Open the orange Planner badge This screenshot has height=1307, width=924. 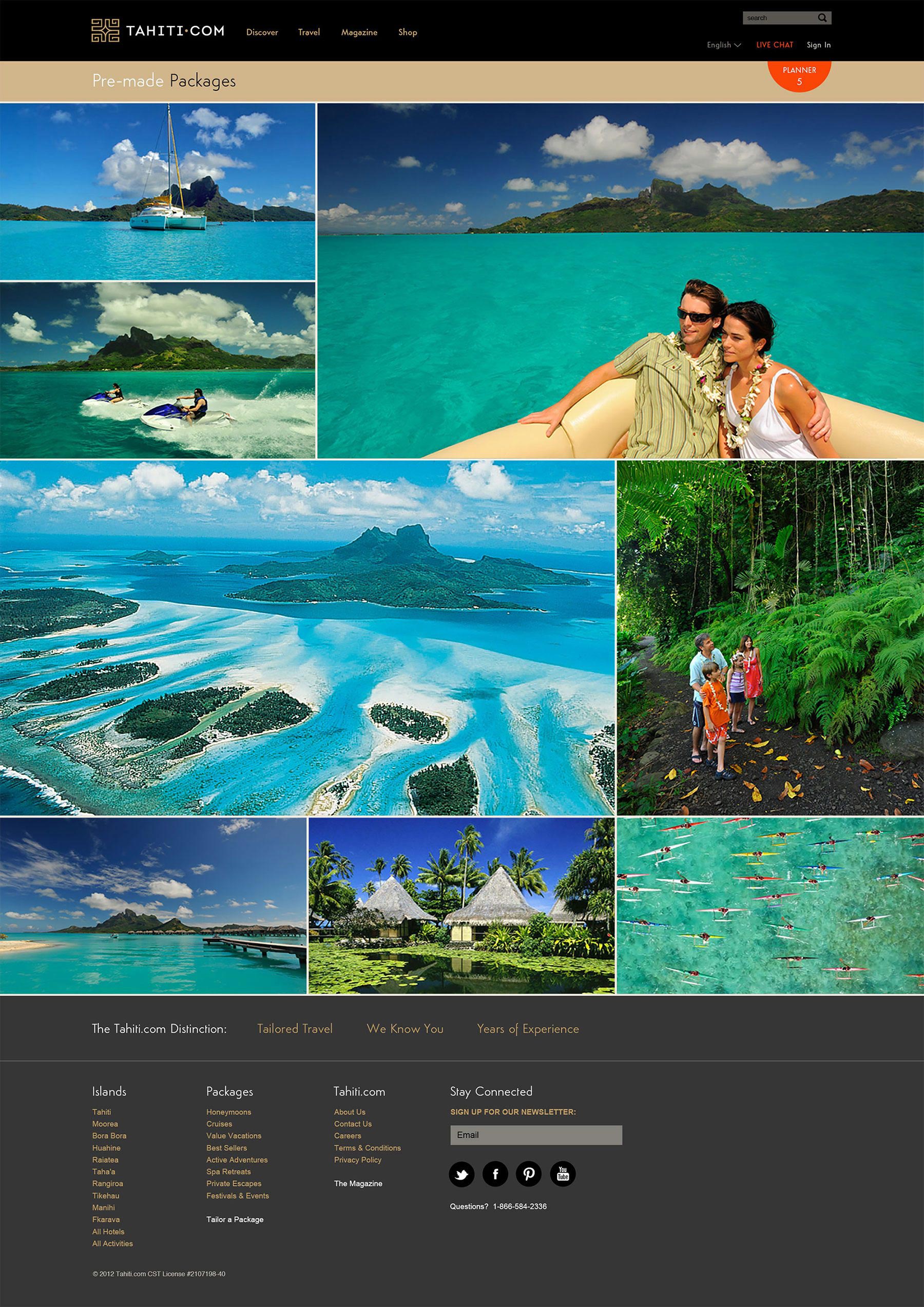point(799,74)
